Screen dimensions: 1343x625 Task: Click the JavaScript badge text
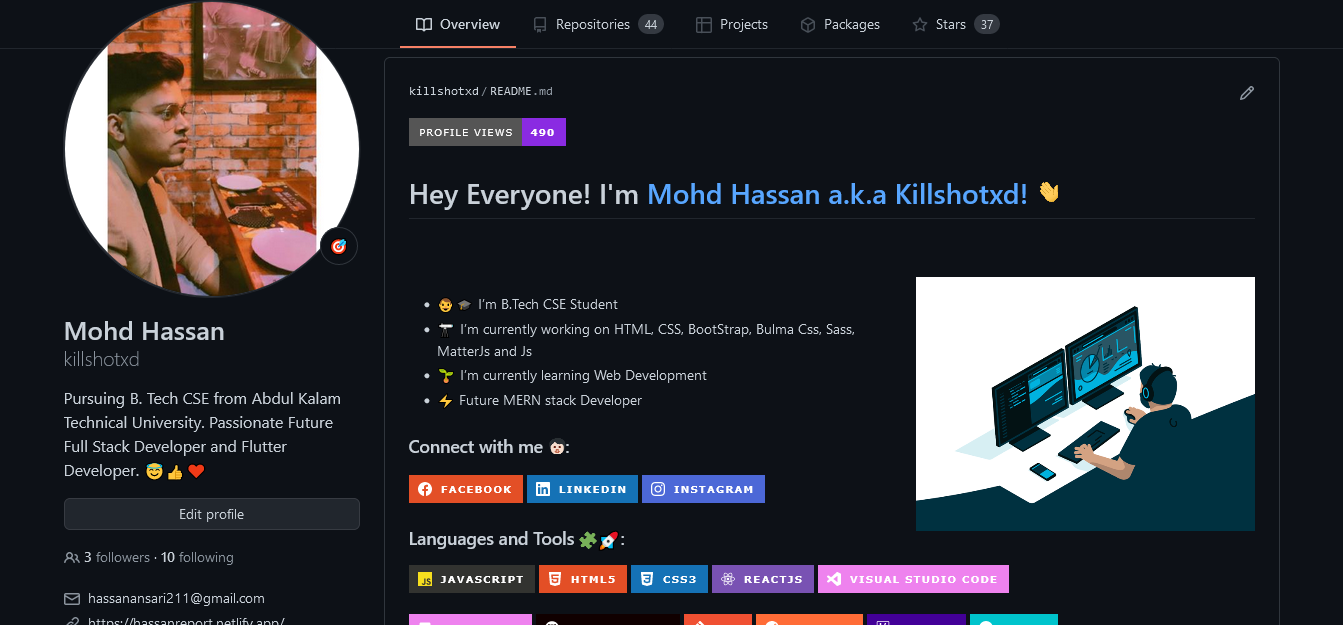click(482, 579)
